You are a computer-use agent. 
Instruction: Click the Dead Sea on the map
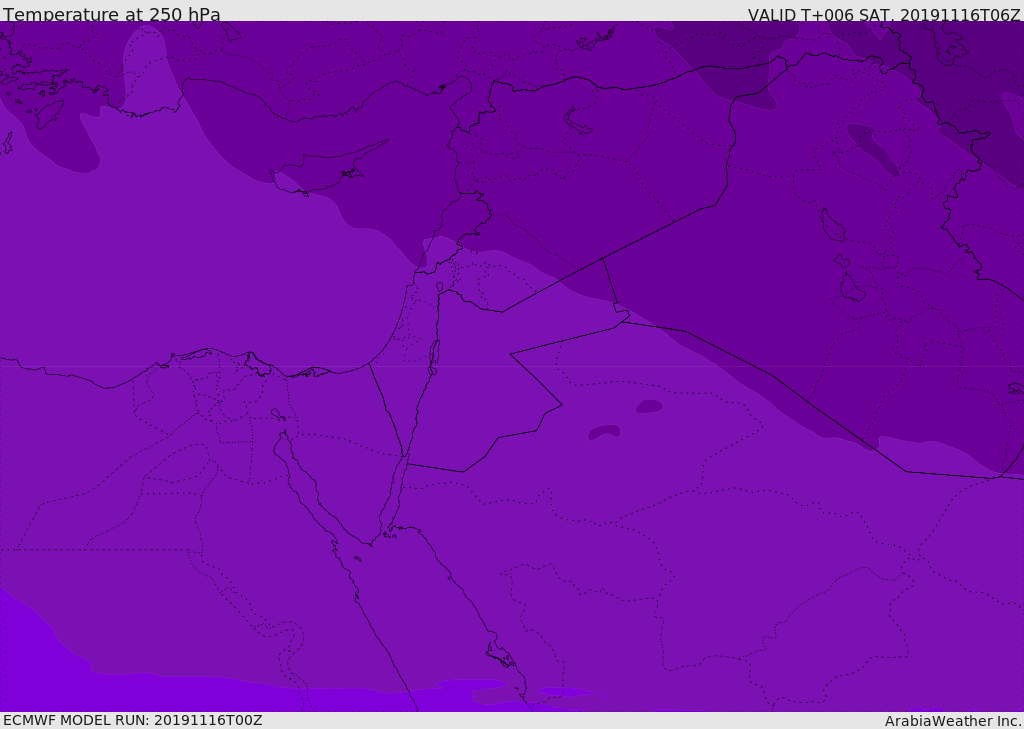click(x=434, y=354)
